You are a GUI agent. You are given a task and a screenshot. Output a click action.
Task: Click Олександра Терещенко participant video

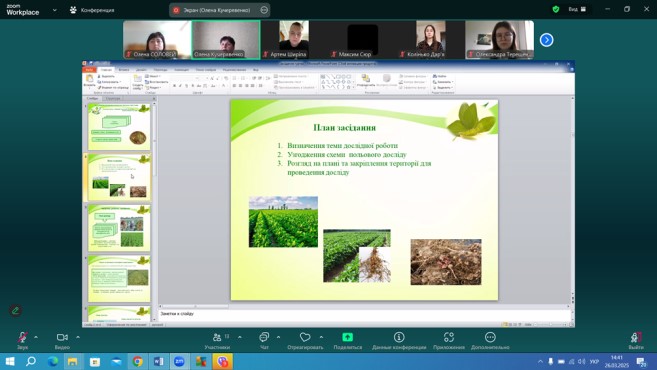[x=499, y=40]
